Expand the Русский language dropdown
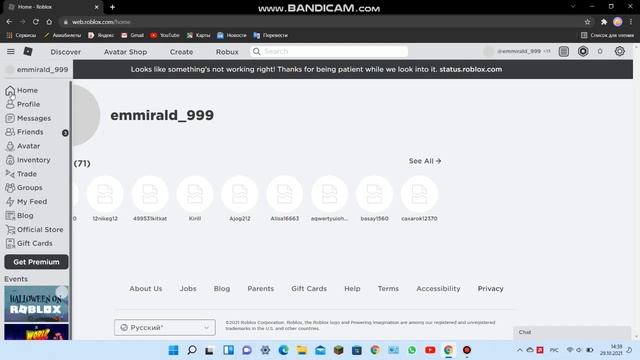Screen dimensions: 640x360 point(165,327)
